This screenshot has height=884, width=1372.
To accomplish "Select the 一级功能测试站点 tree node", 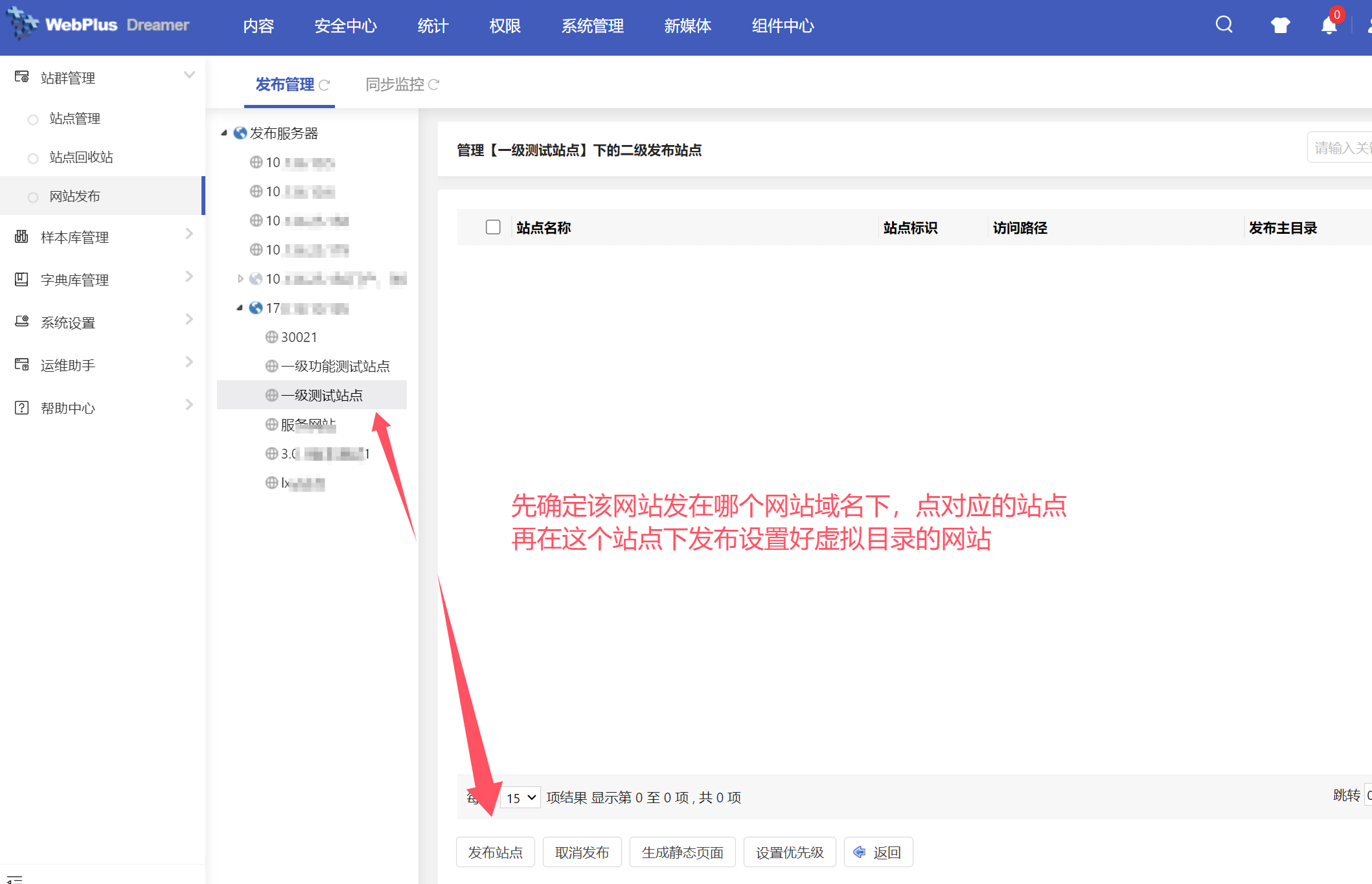I will point(335,366).
